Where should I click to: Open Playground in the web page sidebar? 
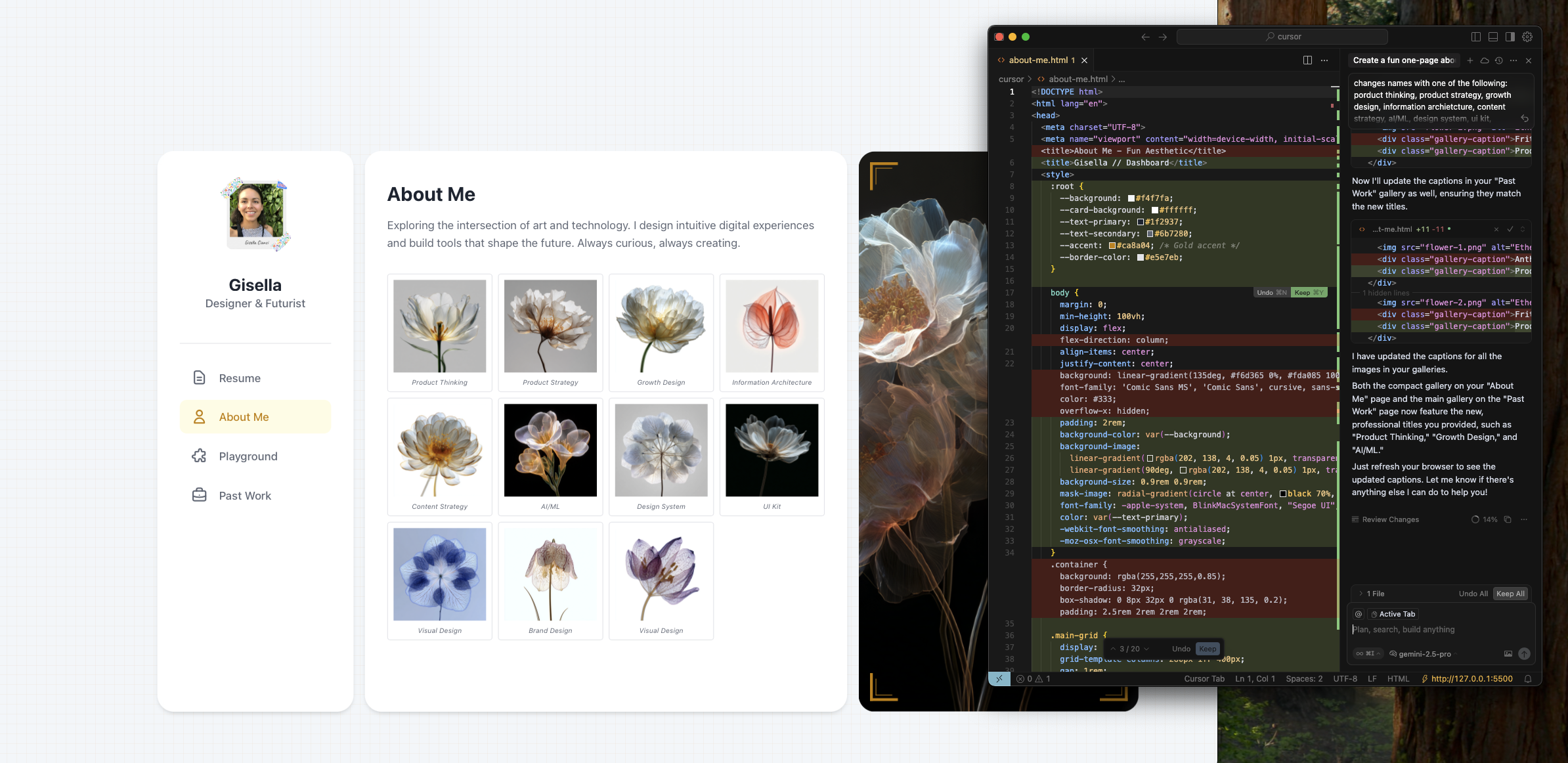pos(255,456)
